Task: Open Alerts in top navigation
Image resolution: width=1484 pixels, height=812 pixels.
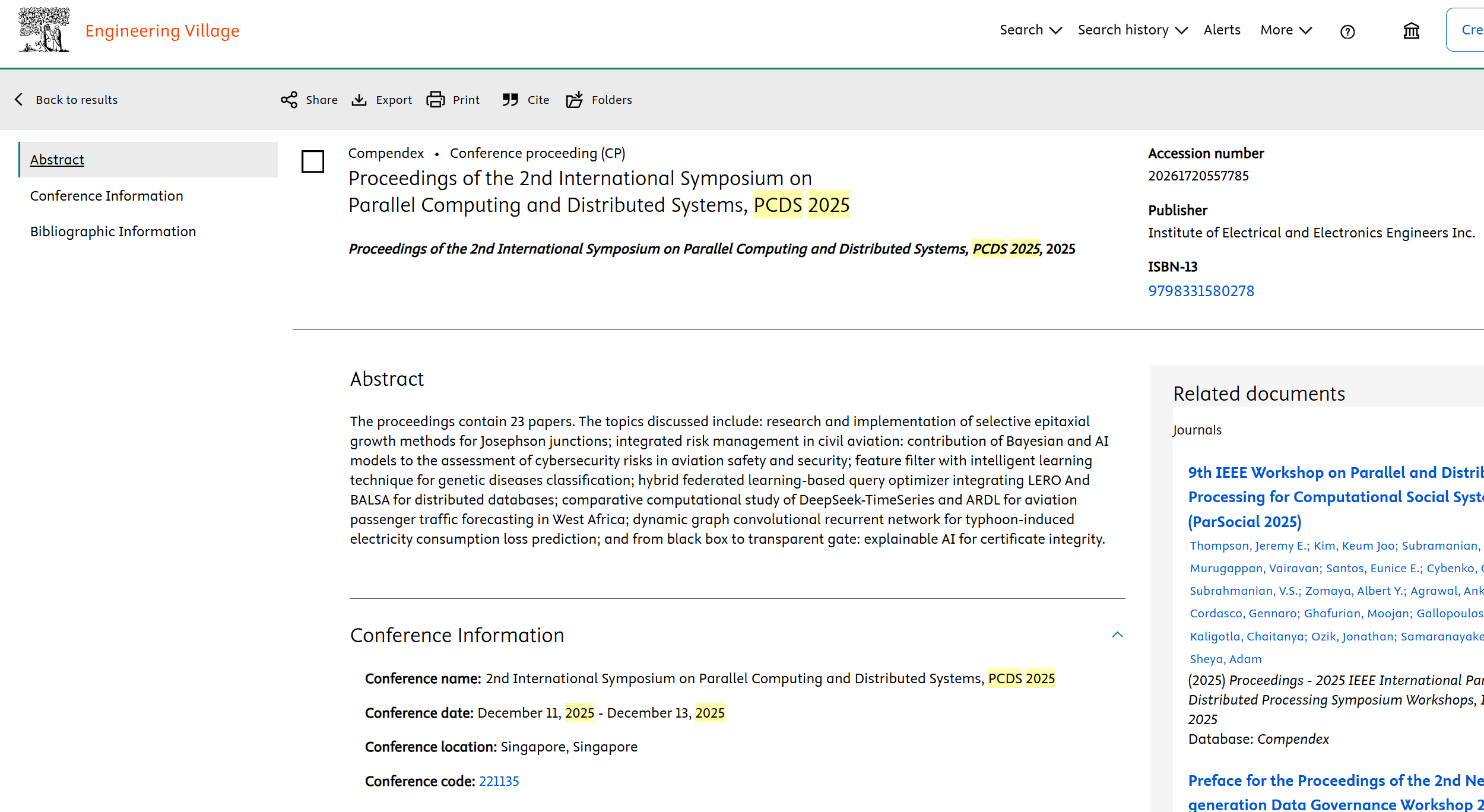Action: tap(1222, 30)
